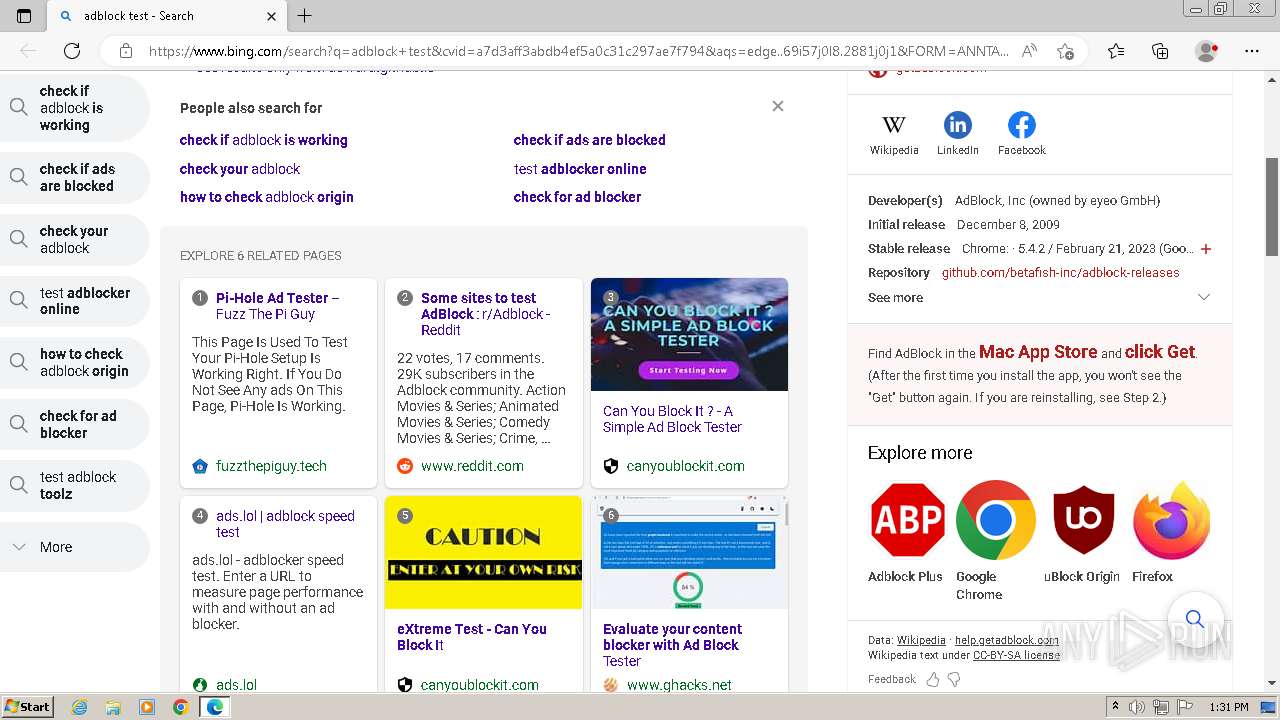Open the yellow CAUTION thumbnail

[483, 552]
